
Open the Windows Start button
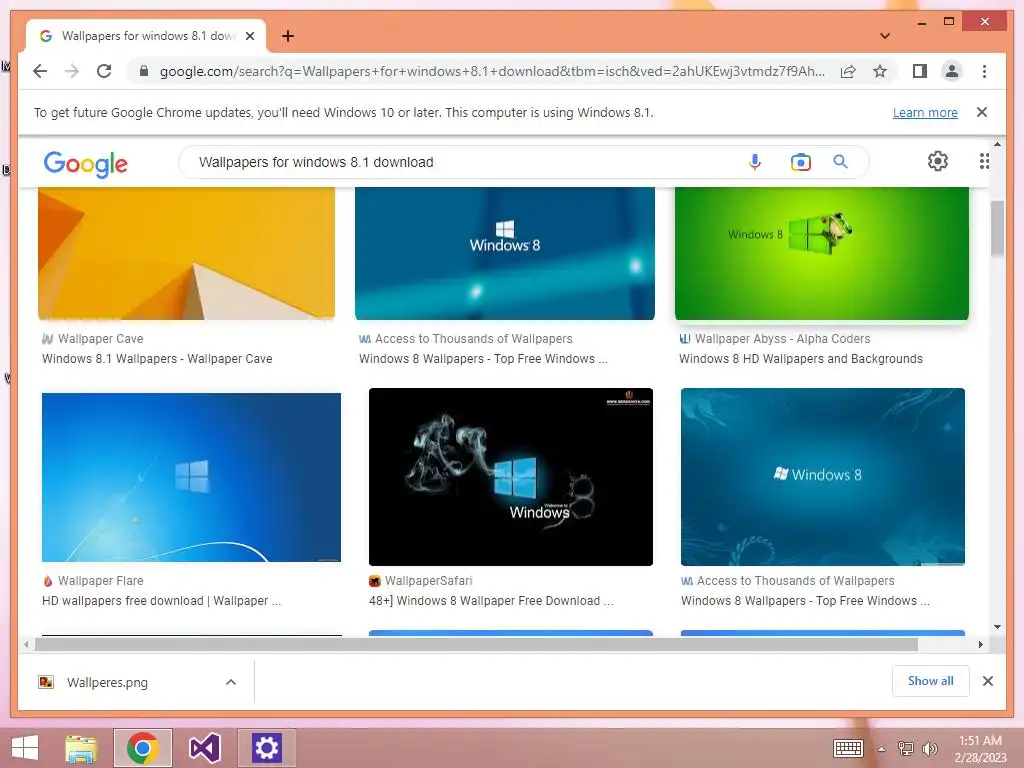pyautogui.click(x=25, y=748)
